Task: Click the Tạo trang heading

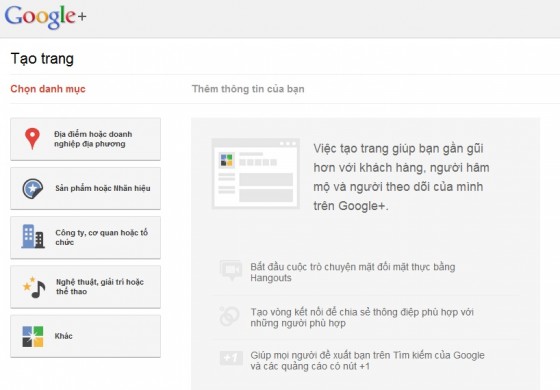Action: [x=42, y=59]
